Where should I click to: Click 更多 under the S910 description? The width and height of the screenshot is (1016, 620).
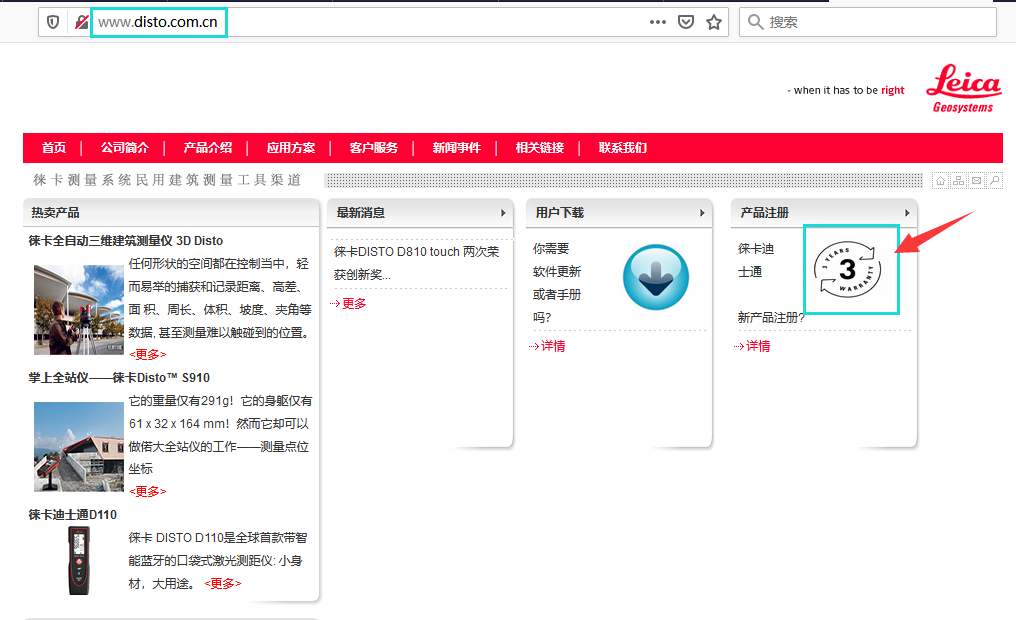click(148, 491)
